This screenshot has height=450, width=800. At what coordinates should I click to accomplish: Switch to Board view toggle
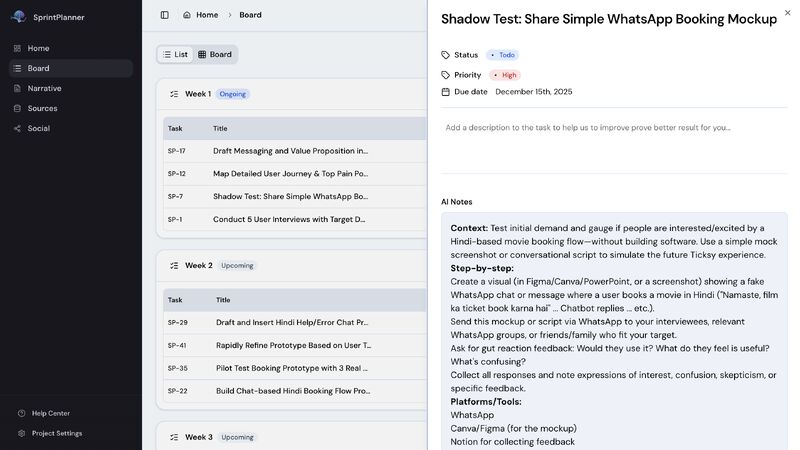215,55
